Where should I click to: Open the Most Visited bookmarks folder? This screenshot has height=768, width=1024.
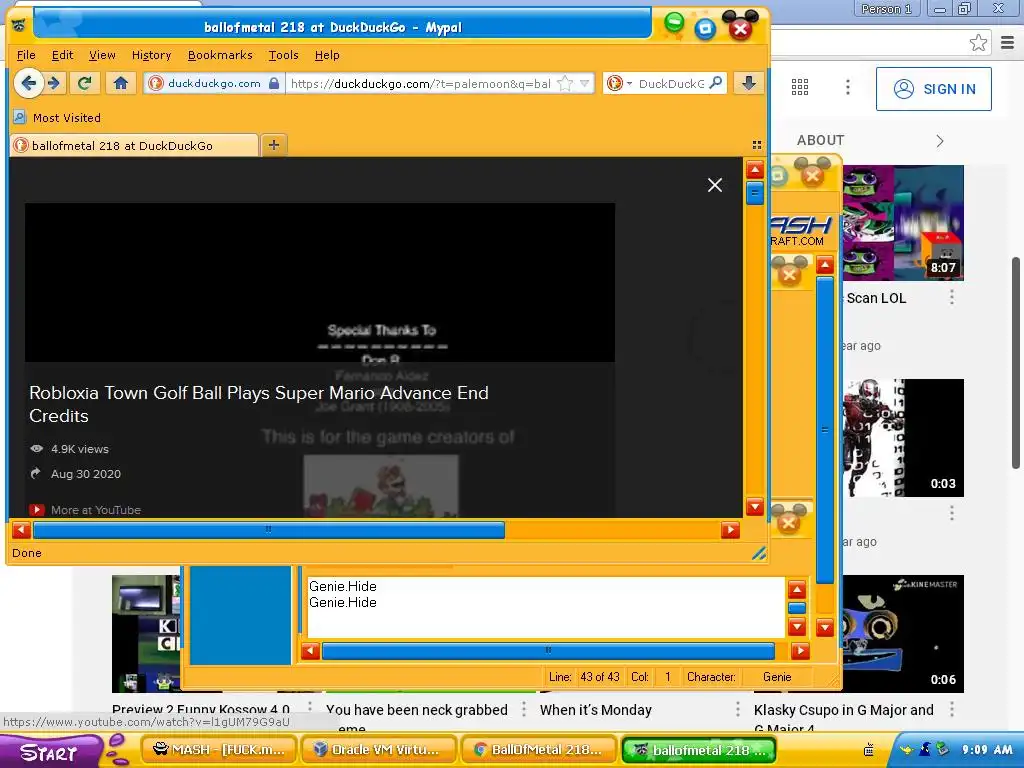57,118
